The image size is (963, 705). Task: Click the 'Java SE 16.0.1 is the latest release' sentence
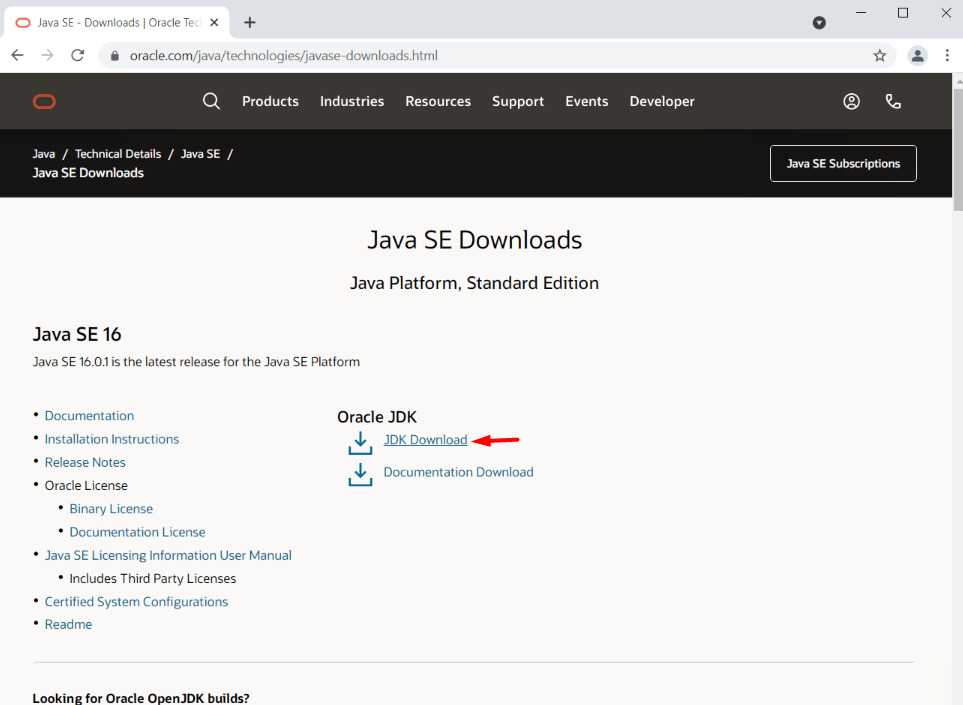point(196,362)
